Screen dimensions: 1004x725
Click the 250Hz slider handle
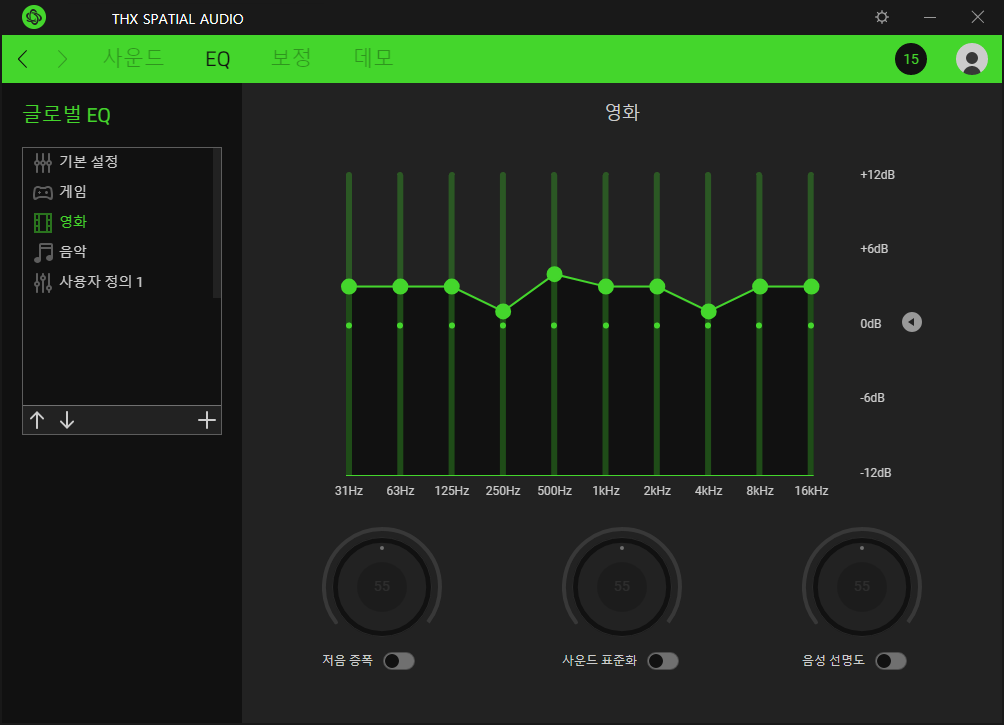(x=503, y=312)
